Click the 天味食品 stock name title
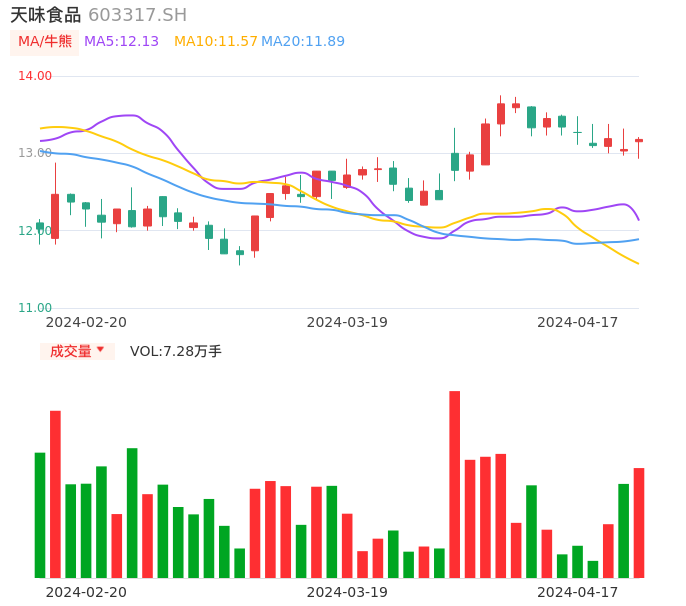The image size is (686, 606). [x=45, y=15]
